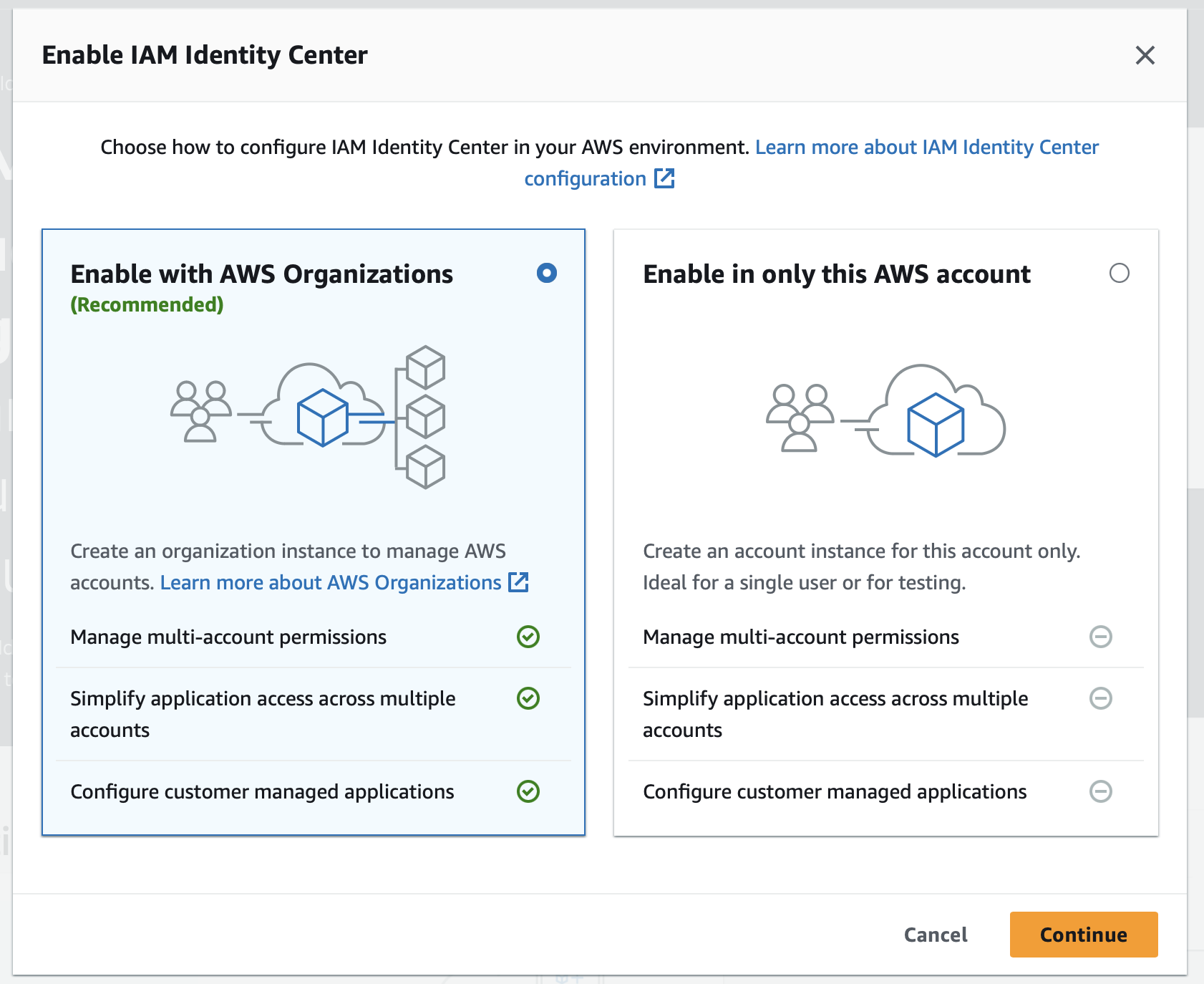Click the green check beside Manage multi-account permissions
1204x984 pixels.
(x=528, y=637)
